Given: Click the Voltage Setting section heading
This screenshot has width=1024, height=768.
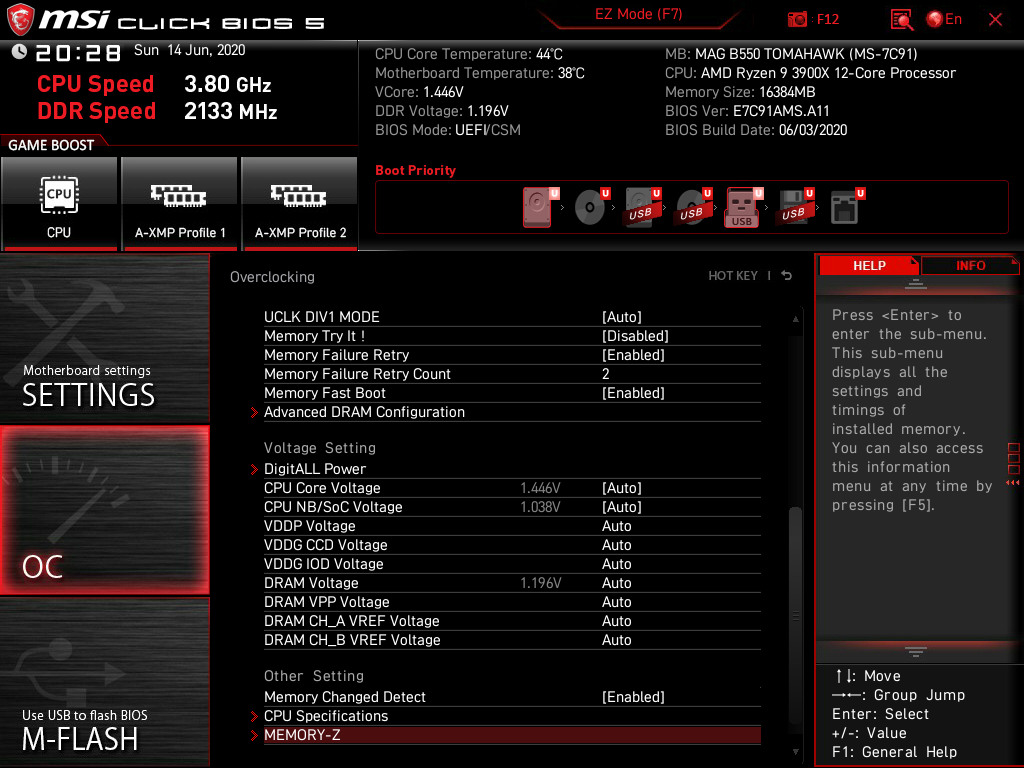Looking at the screenshot, I should coord(320,448).
